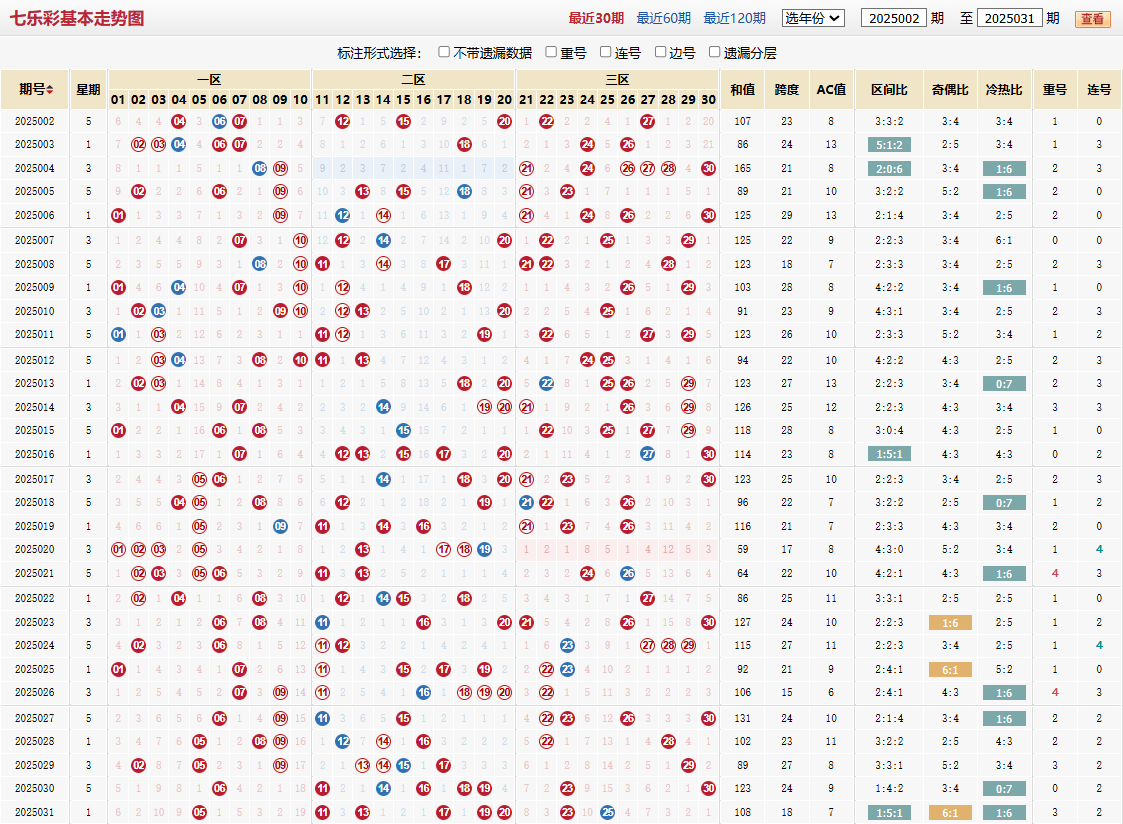1123x824 pixels.
Task: Click orange 1:6 odd-even cell in row 2025023
Action: coord(950,623)
